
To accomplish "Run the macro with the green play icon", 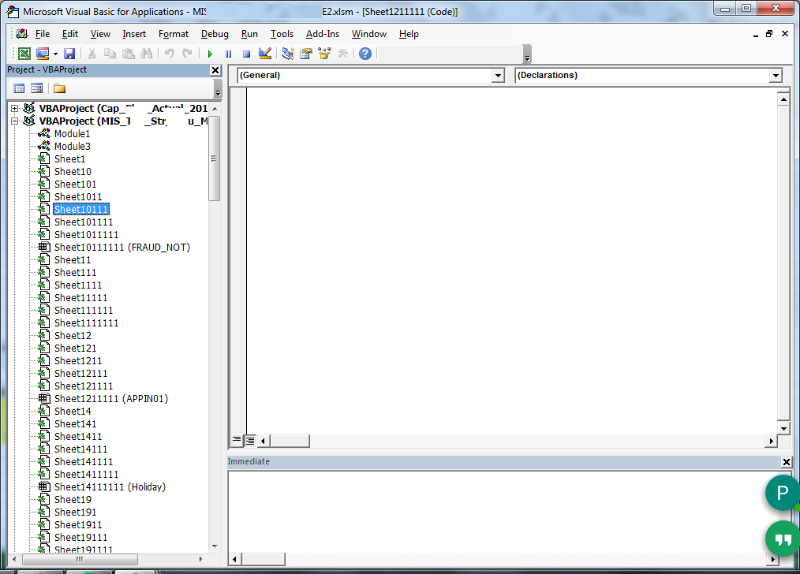I will (210, 54).
